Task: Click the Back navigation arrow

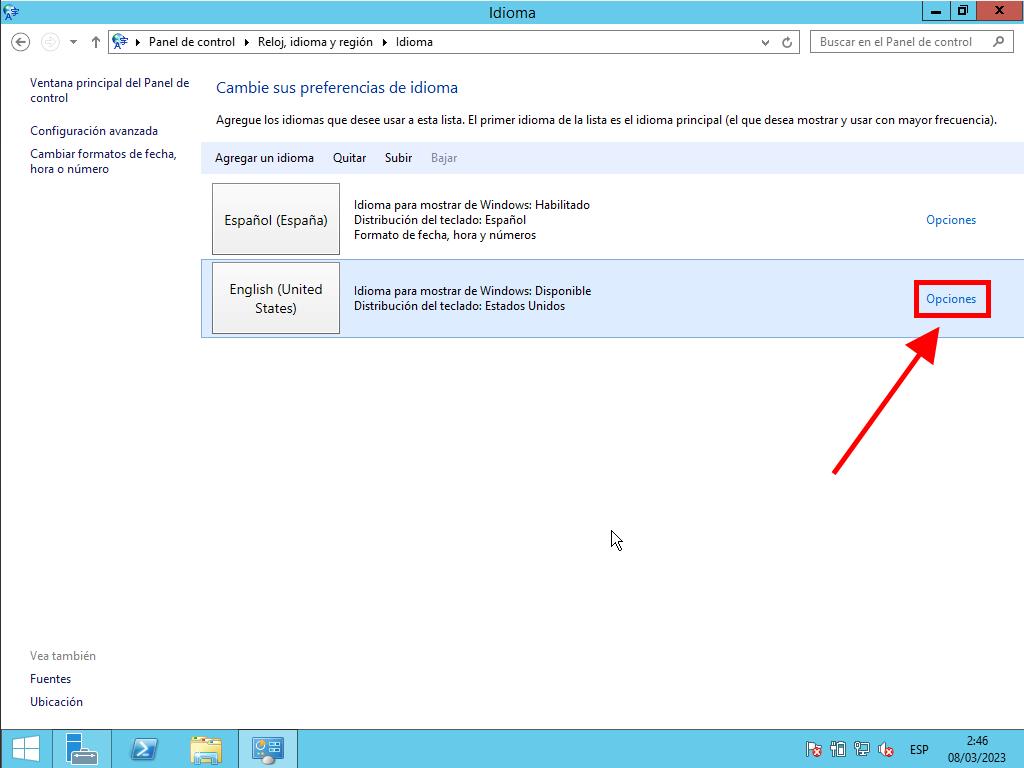Action: pyautogui.click(x=20, y=42)
